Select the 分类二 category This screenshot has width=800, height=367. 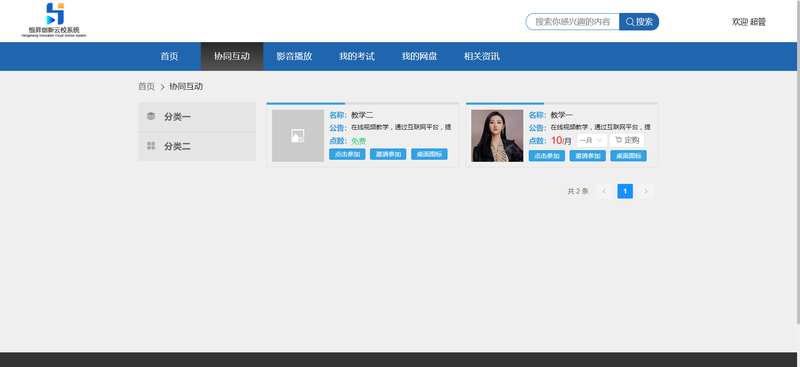[197, 146]
